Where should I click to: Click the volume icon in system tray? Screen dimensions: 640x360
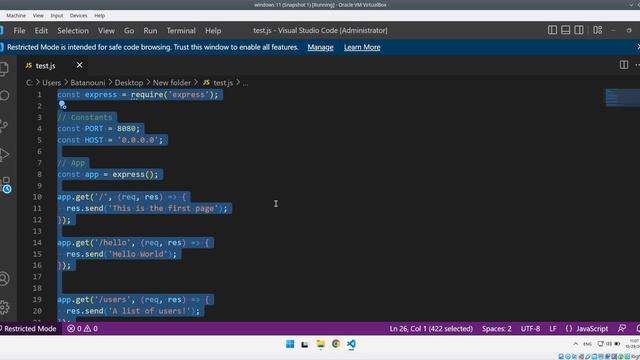tap(609, 344)
